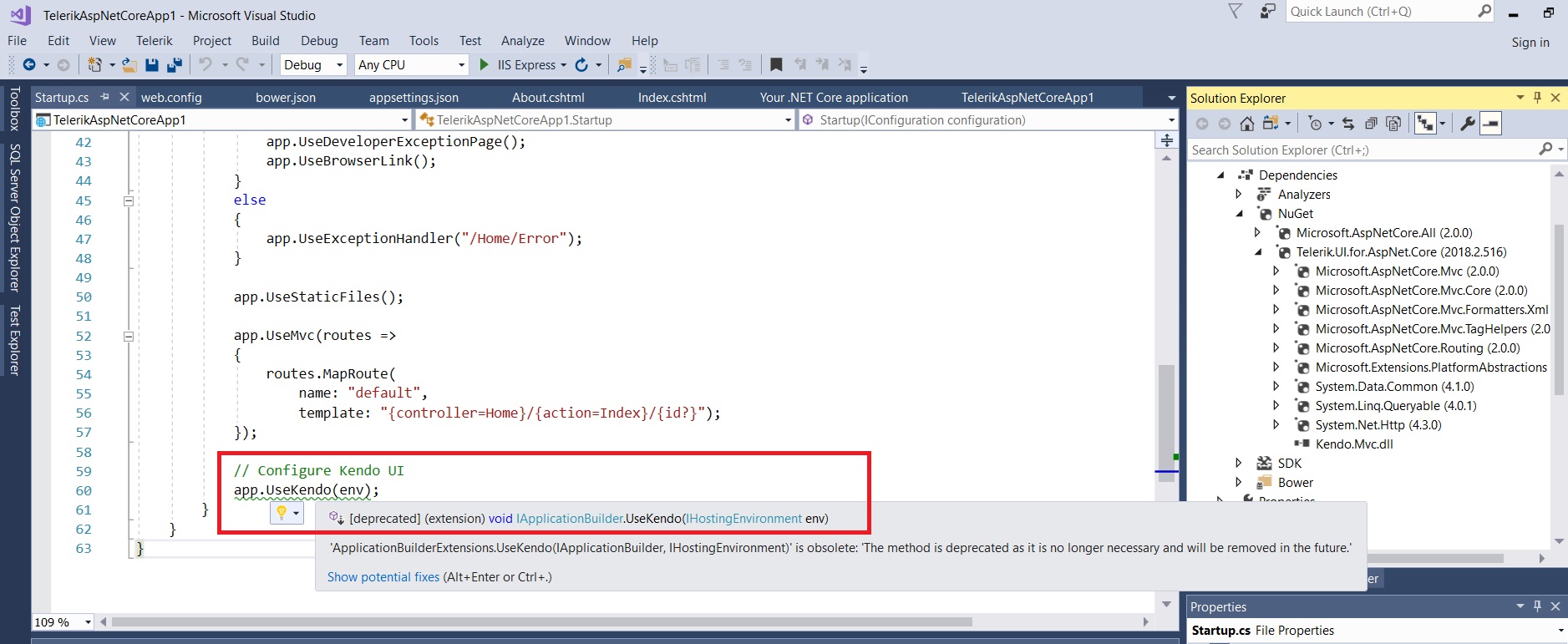Open the Tools menu
1568x644 pixels.
pos(424,40)
